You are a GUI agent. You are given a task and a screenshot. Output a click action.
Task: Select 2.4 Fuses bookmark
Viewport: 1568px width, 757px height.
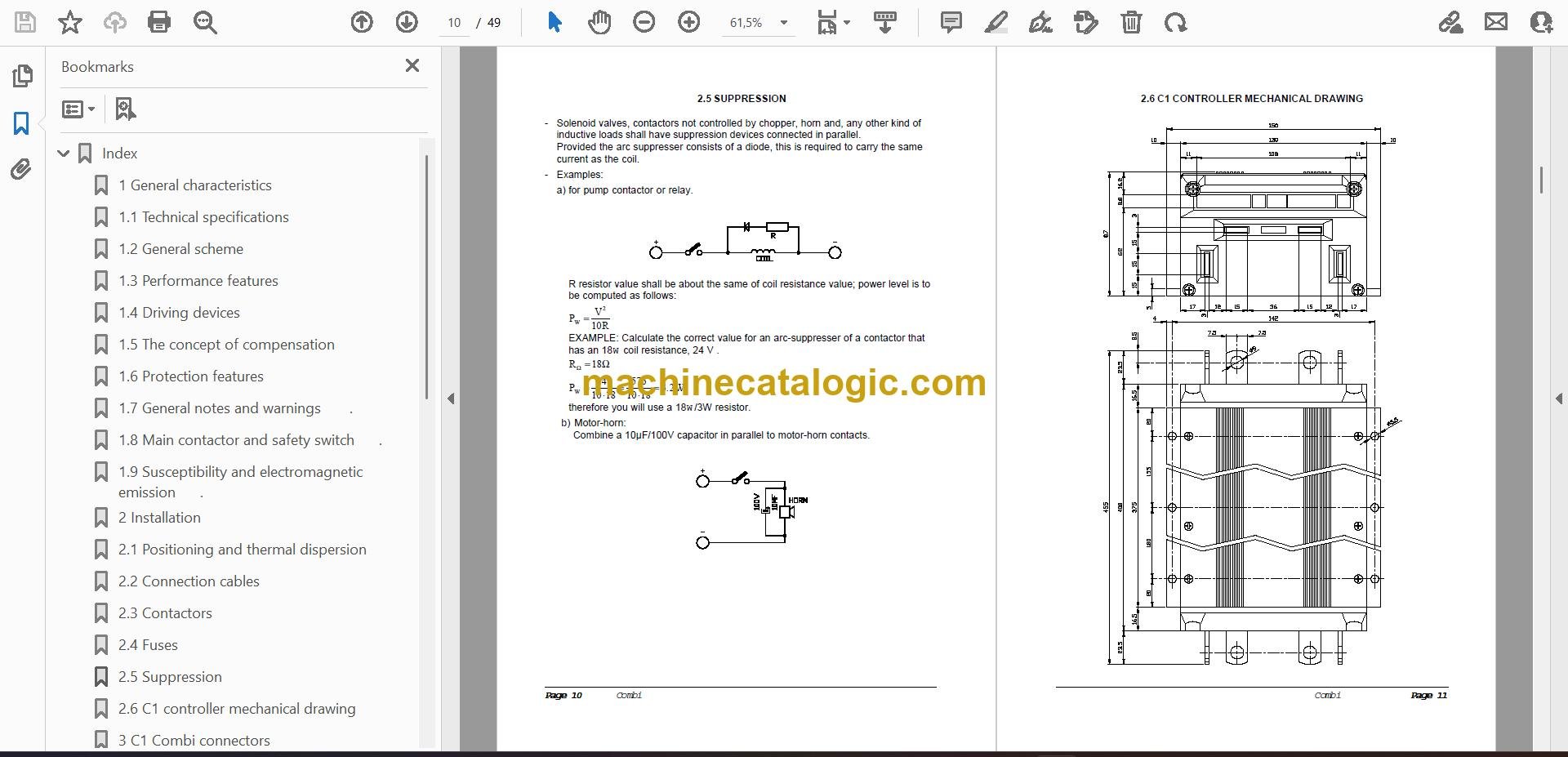[148, 645]
